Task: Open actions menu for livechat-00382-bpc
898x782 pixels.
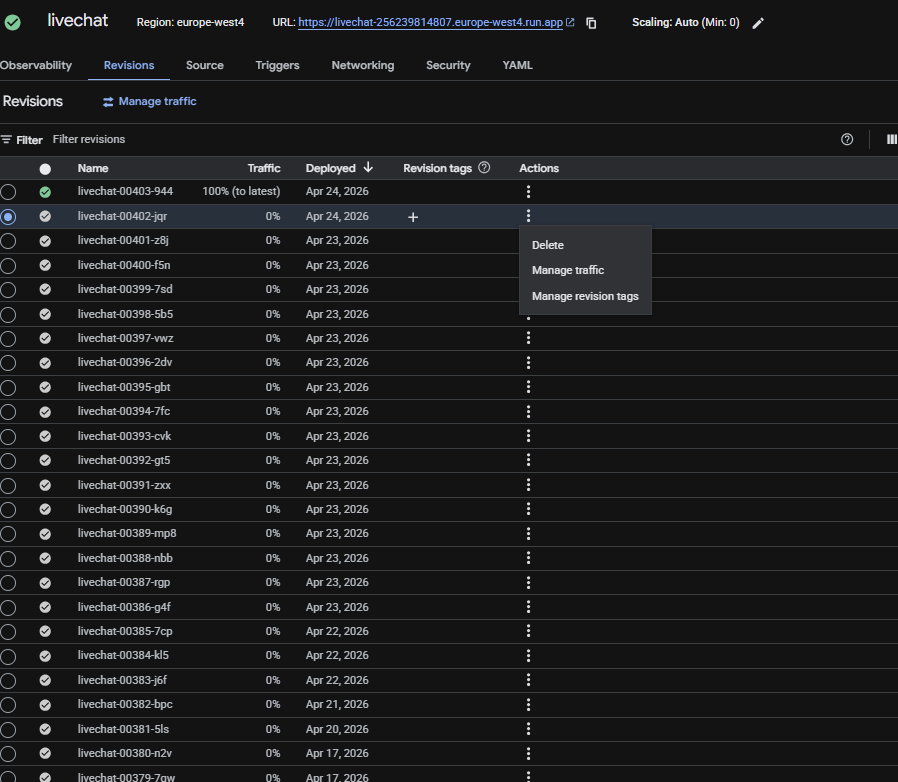Action: click(528, 705)
